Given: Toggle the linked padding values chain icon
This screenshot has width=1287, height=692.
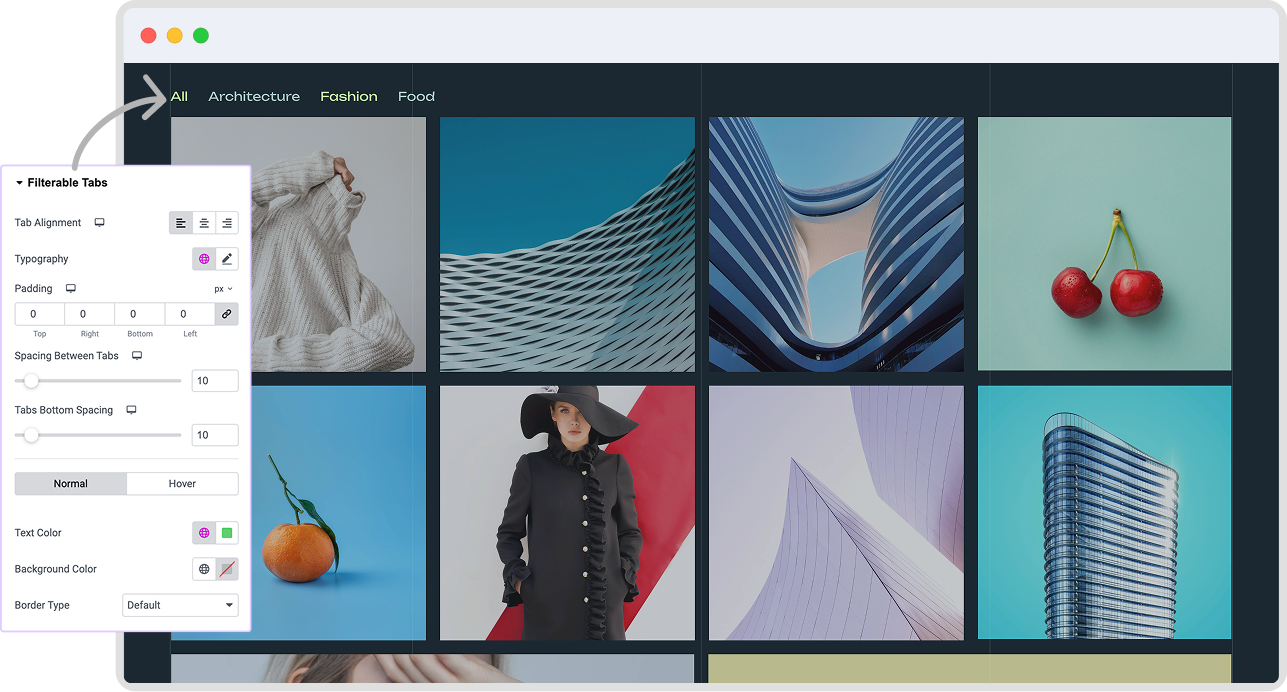Looking at the screenshot, I should tap(227, 314).
